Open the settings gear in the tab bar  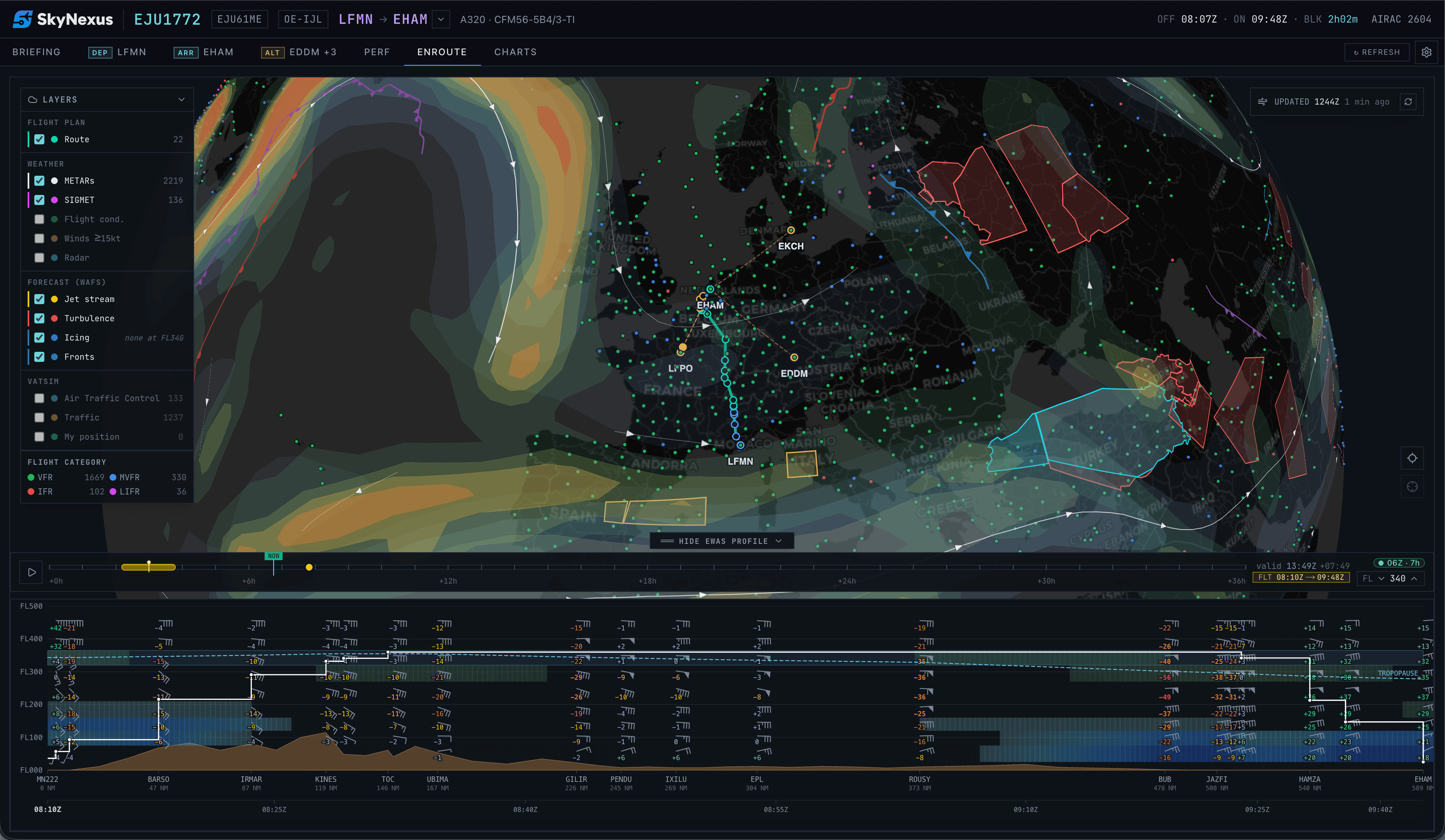(1426, 52)
